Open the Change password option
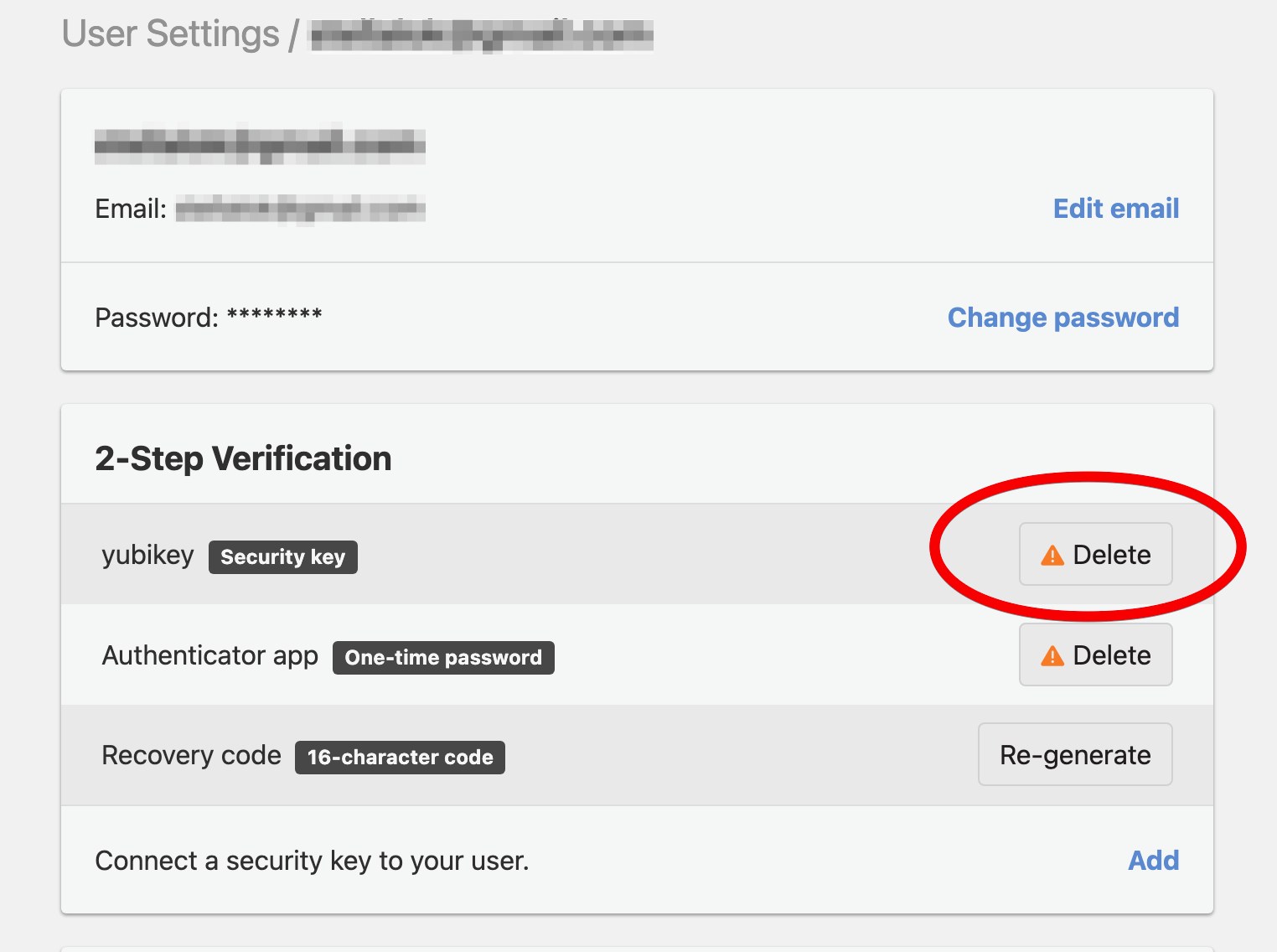The width and height of the screenshot is (1277, 952). 1062,318
